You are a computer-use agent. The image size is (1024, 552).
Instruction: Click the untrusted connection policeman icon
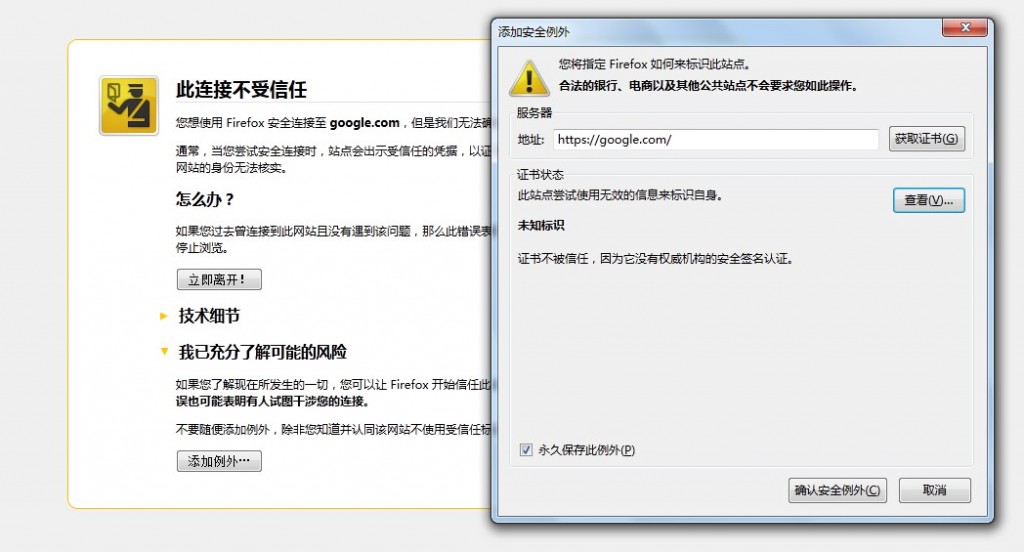tap(128, 105)
